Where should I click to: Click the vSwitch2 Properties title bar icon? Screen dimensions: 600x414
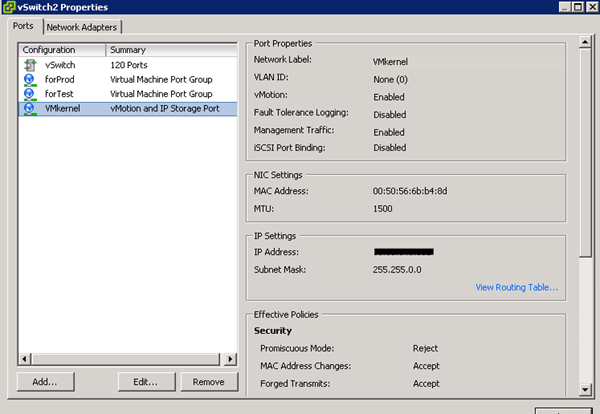click(10, 8)
